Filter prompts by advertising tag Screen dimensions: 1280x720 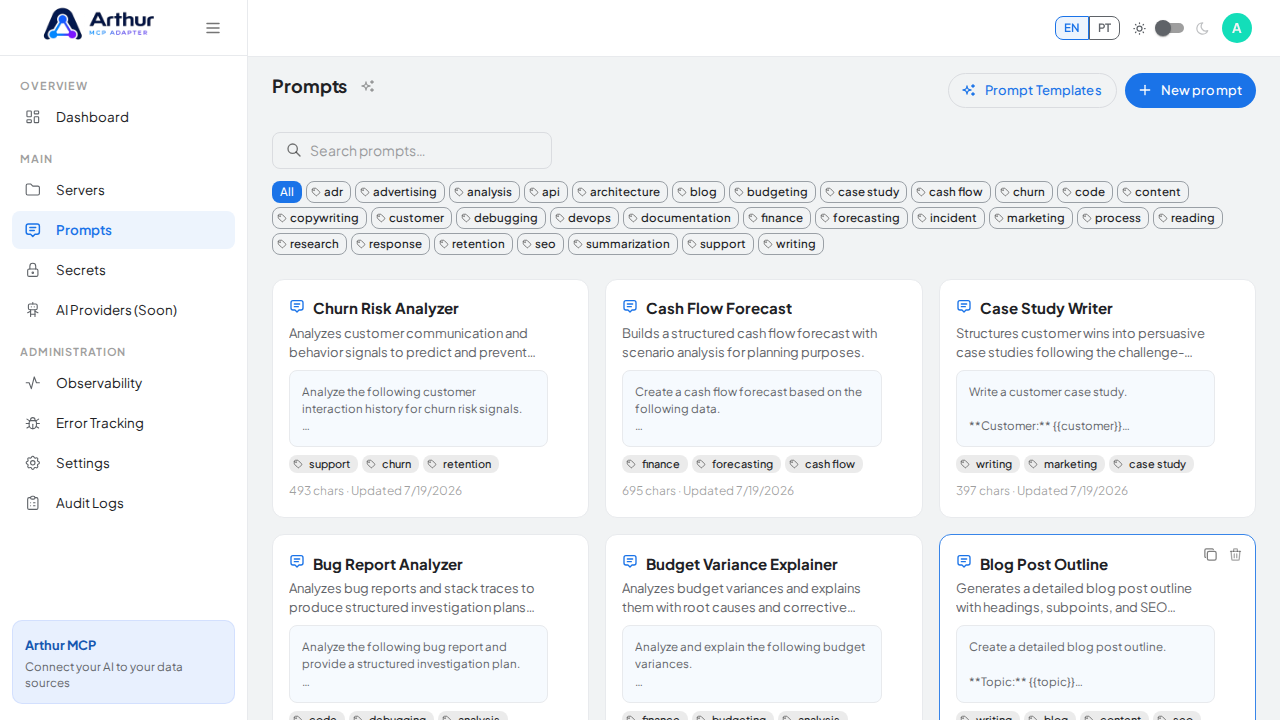pyautogui.click(x=400, y=192)
